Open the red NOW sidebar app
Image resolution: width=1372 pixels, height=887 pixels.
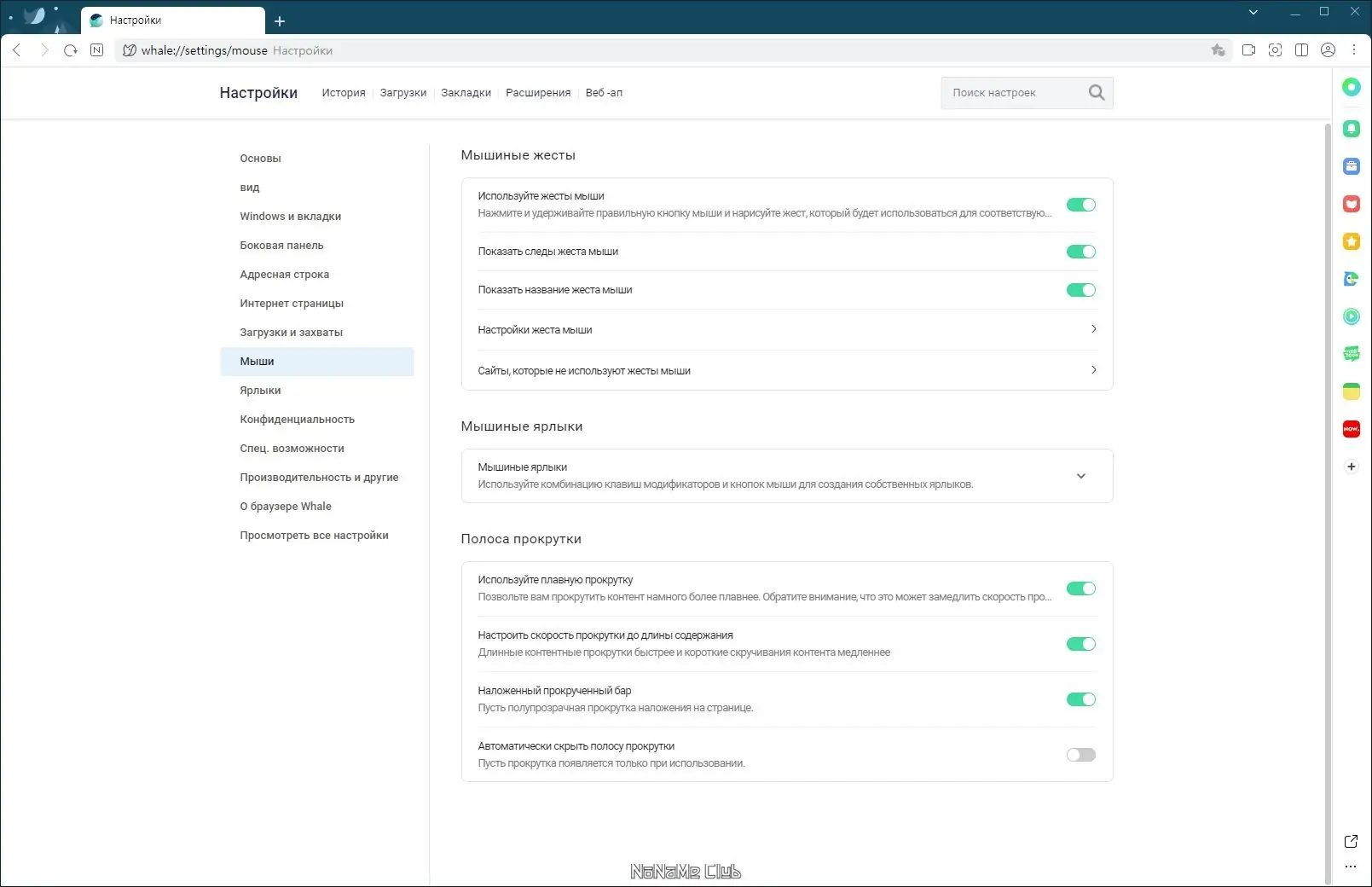(x=1352, y=429)
